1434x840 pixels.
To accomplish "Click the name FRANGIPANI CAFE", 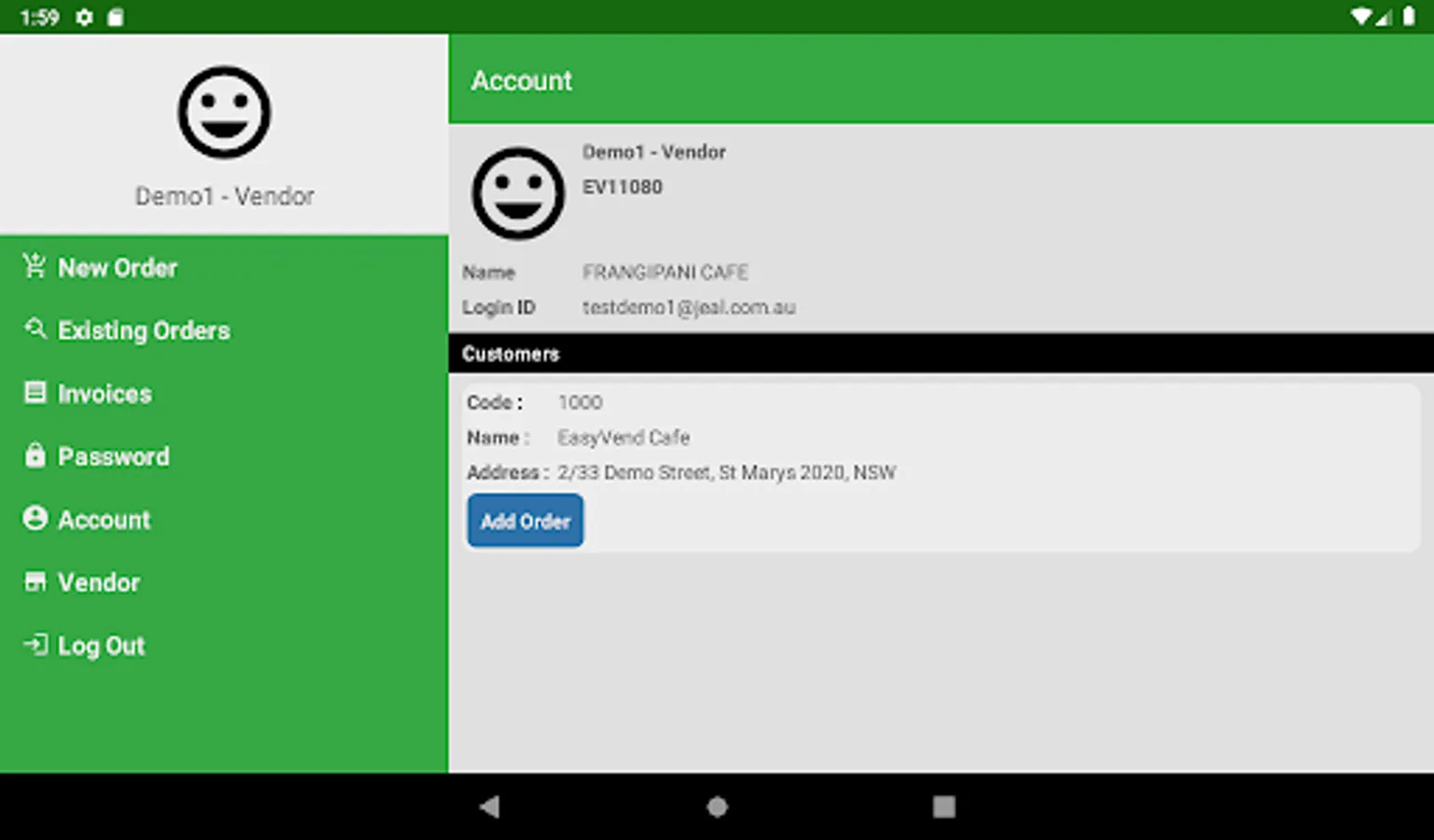I will pos(665,272).
